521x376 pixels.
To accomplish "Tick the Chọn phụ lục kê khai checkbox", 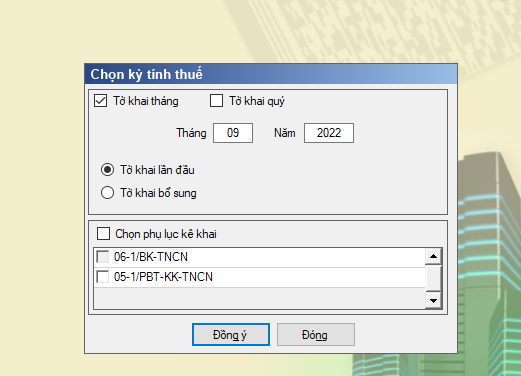I will [x=103, y=233].
